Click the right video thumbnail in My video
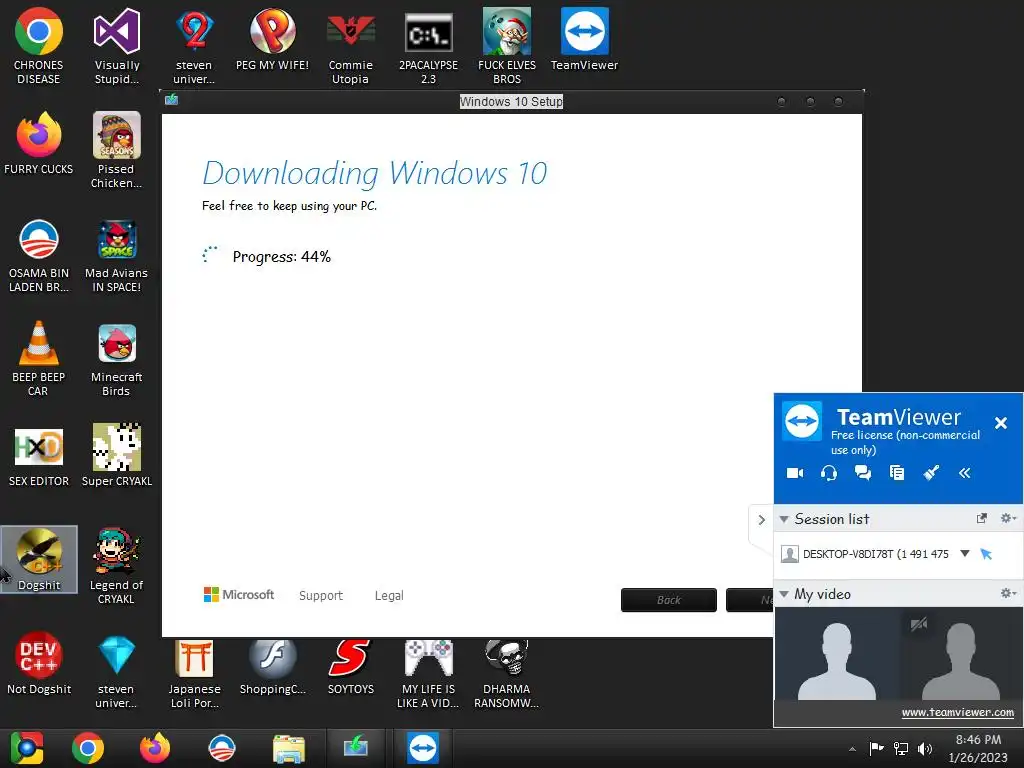 point(961,654)
